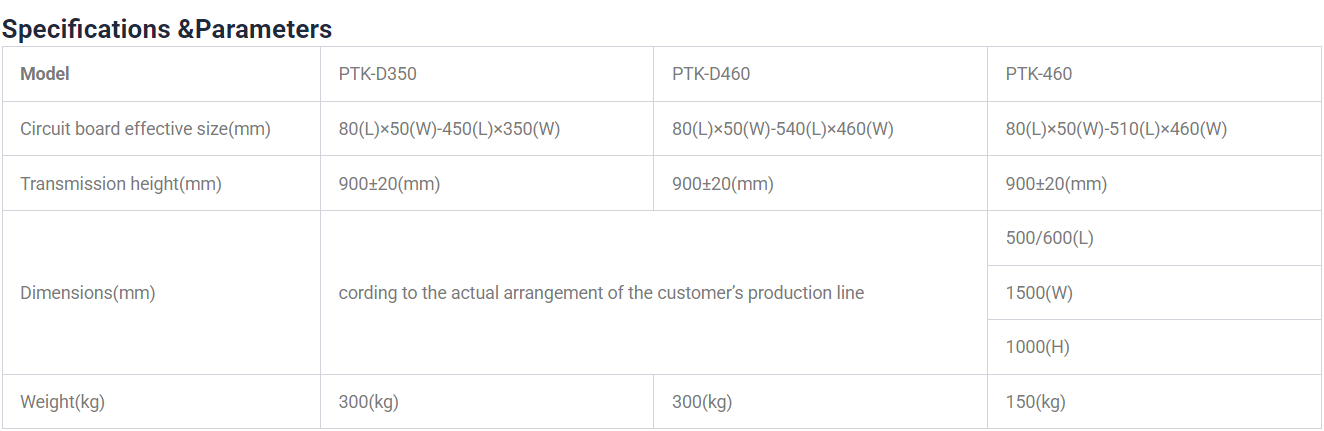The height and width of the screenshot is (431, 1324).
Task: Click the Transmission height(mm) row label
Action: click(121, 184)
